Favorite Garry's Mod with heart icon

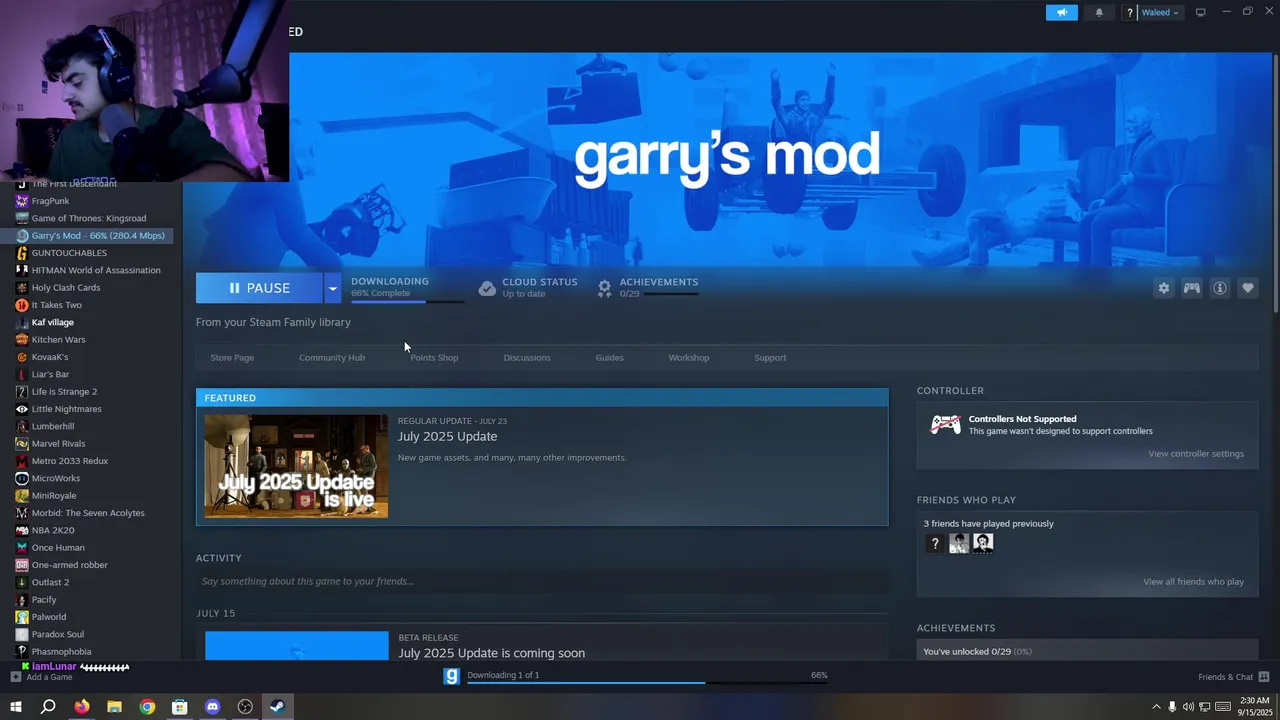[x=1248, y=288]
